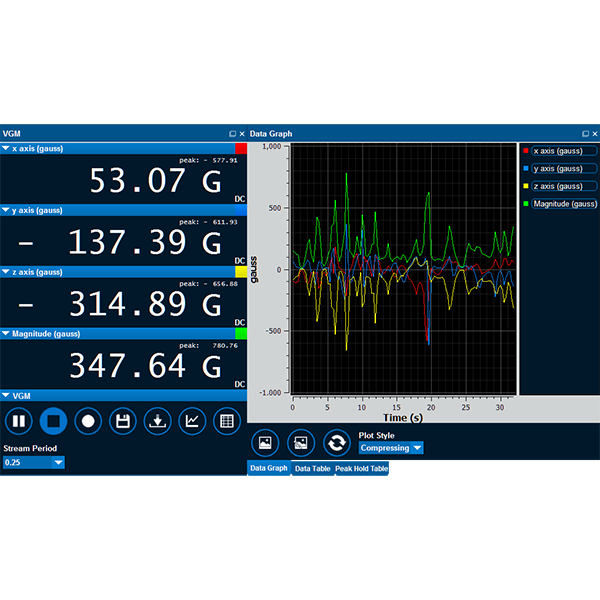The image size is (600, 600).
Task: Switch to the Data Table tab
Action: (x=312, y=469)
